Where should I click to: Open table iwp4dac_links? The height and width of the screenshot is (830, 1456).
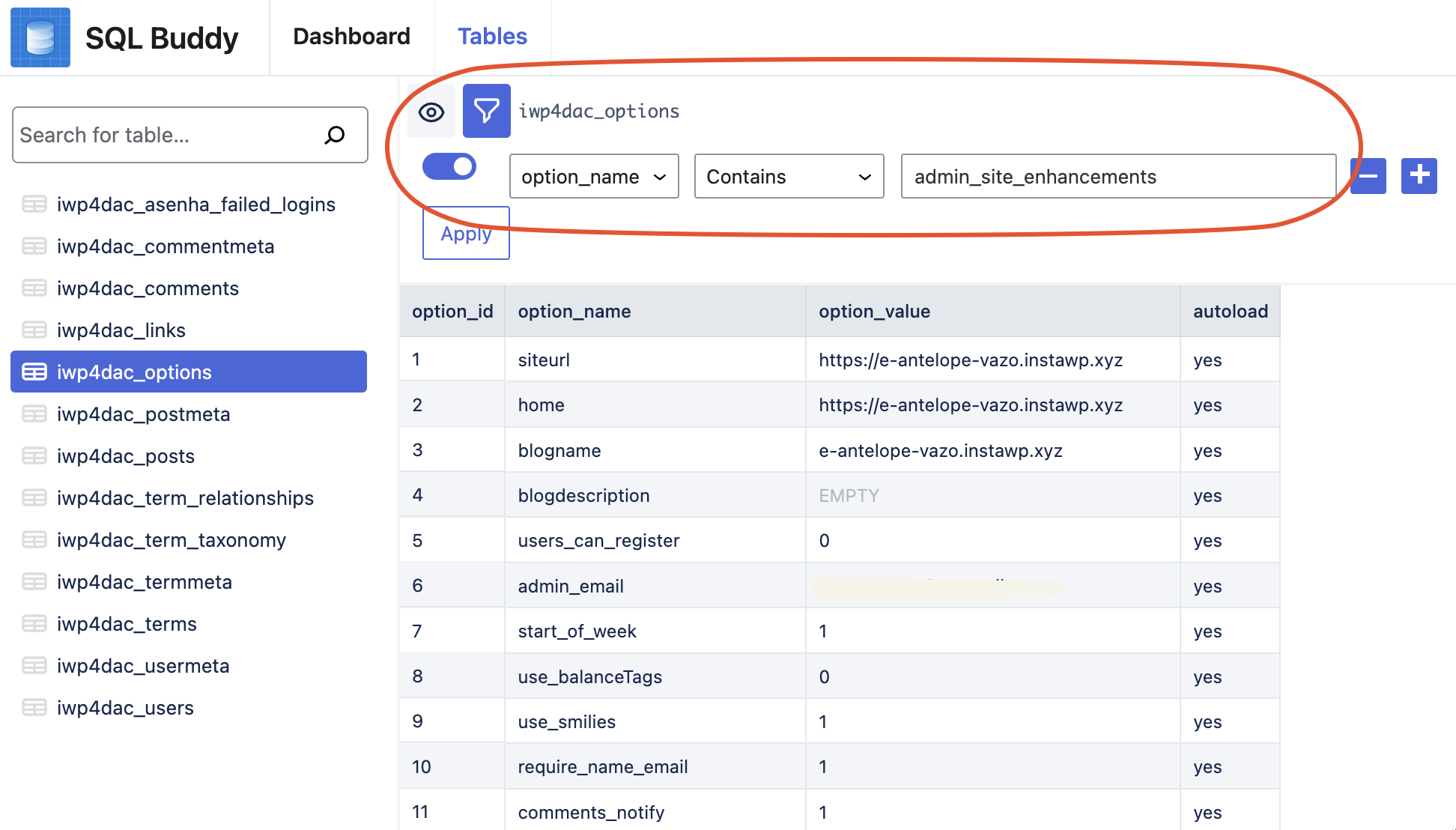click(x=189, y=330)
